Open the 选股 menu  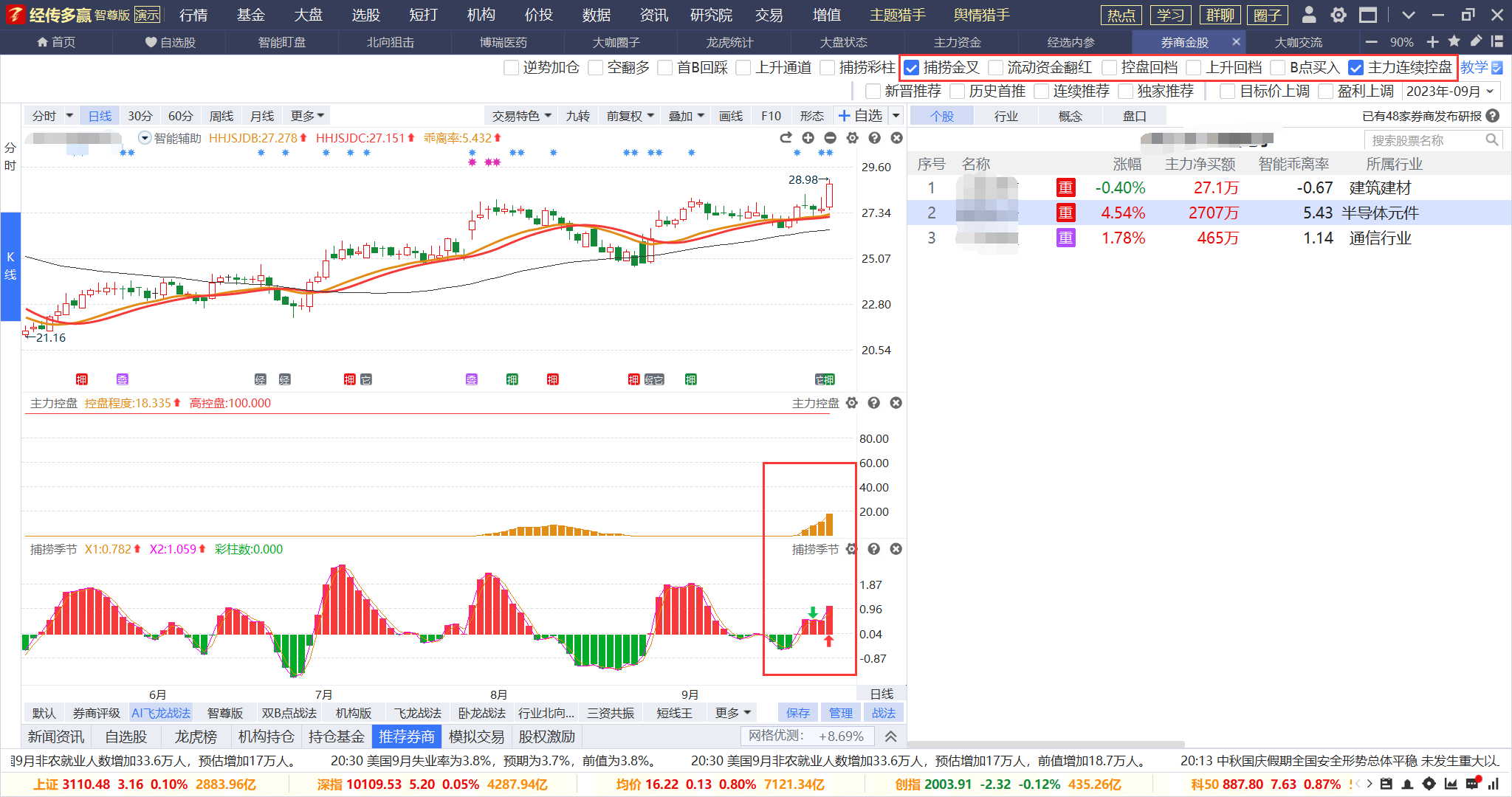(365, 15)
